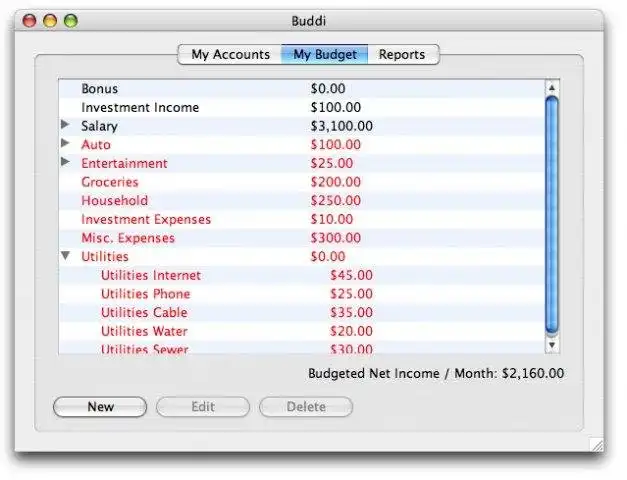Screen dimensions: 627x480
Task: Click the scroll down arrow
Action: pos(552,344)
